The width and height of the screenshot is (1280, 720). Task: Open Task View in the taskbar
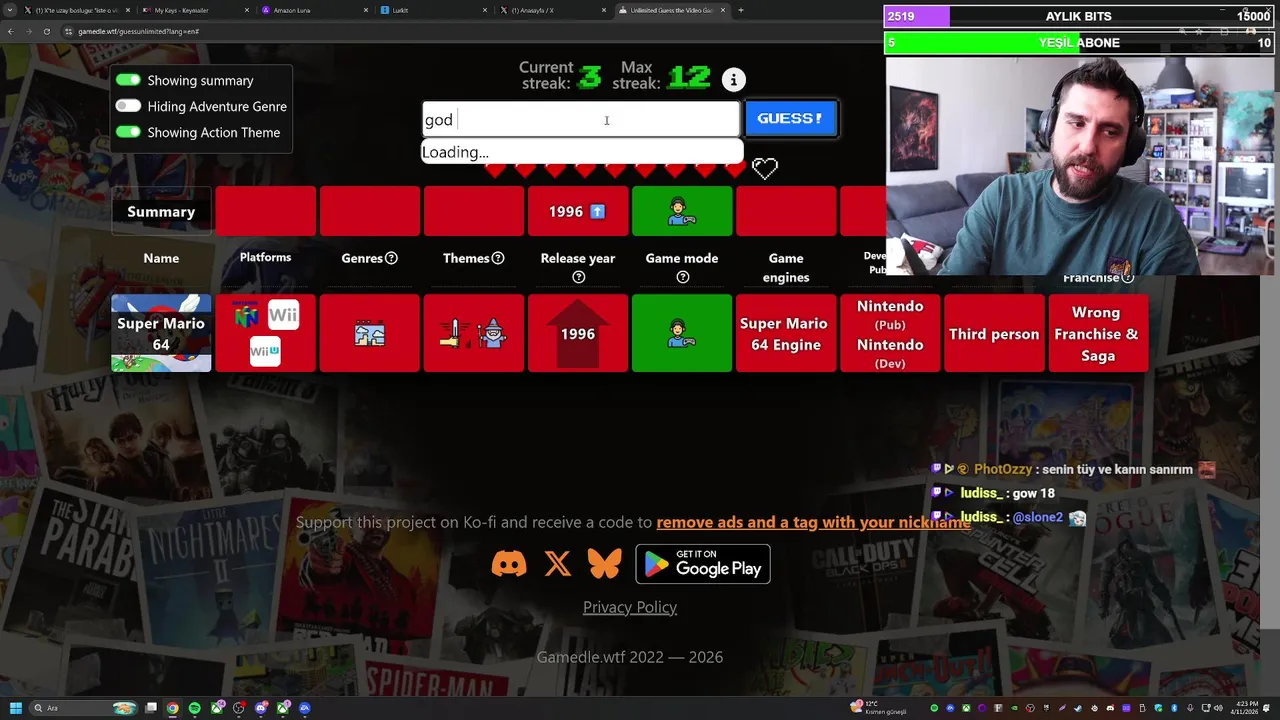[x=151, y=708]
